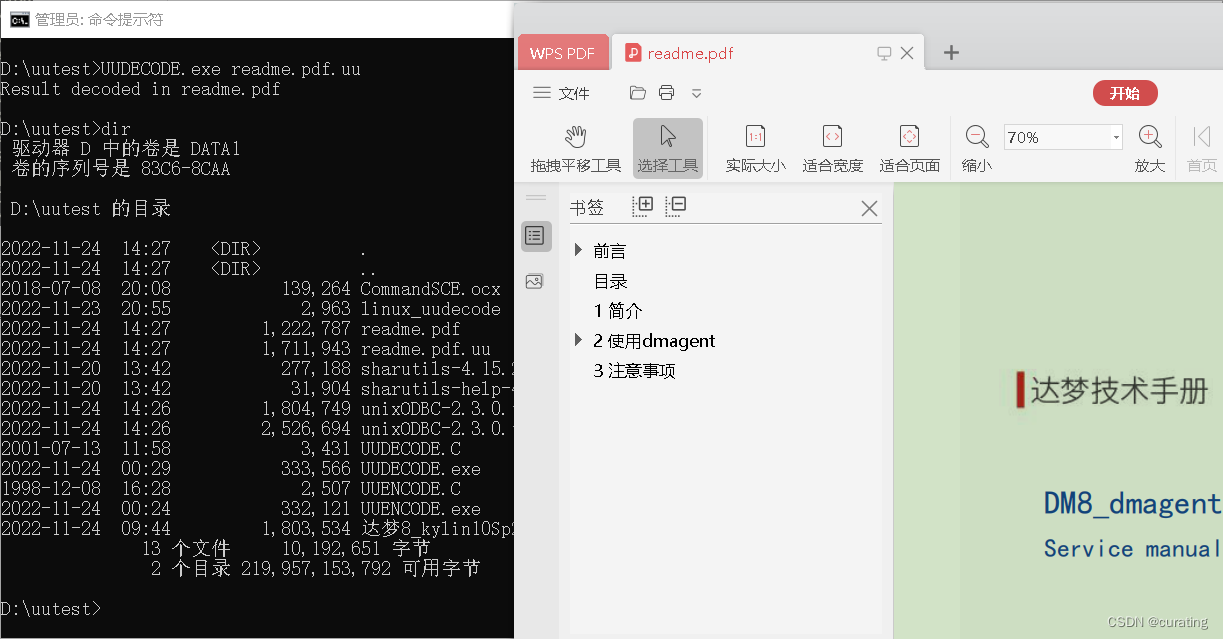
Task: Zoom in with the 放大 magnifier icon
Action: pos(1149,137)
